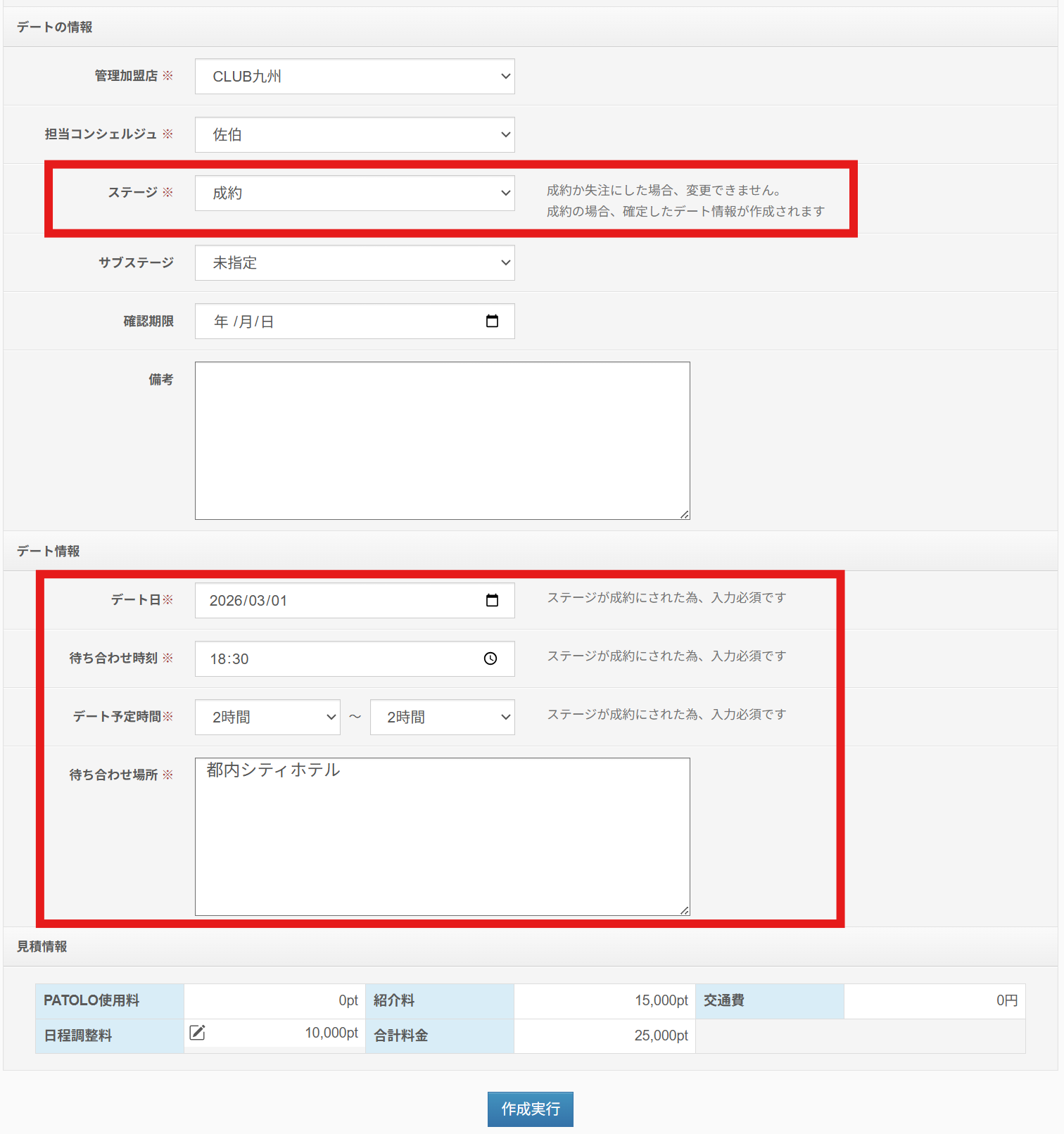Viewport: 1064px width, 1134px height.
Task: Click the 日程調整料 value 10,000pt
Action: (x=331, y=1033)
